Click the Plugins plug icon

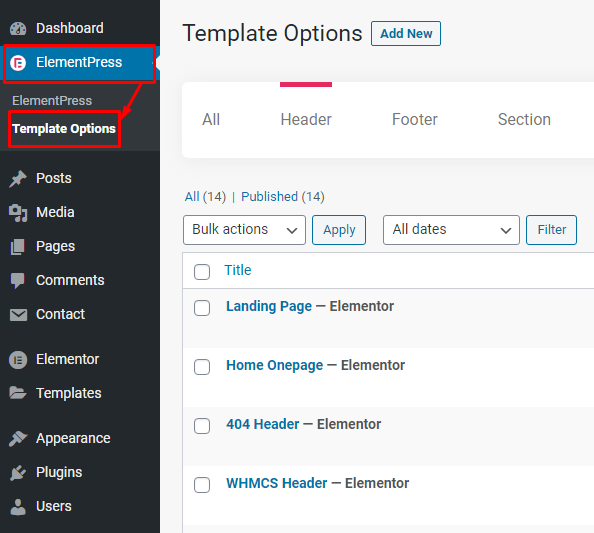(x=18, y=472)
